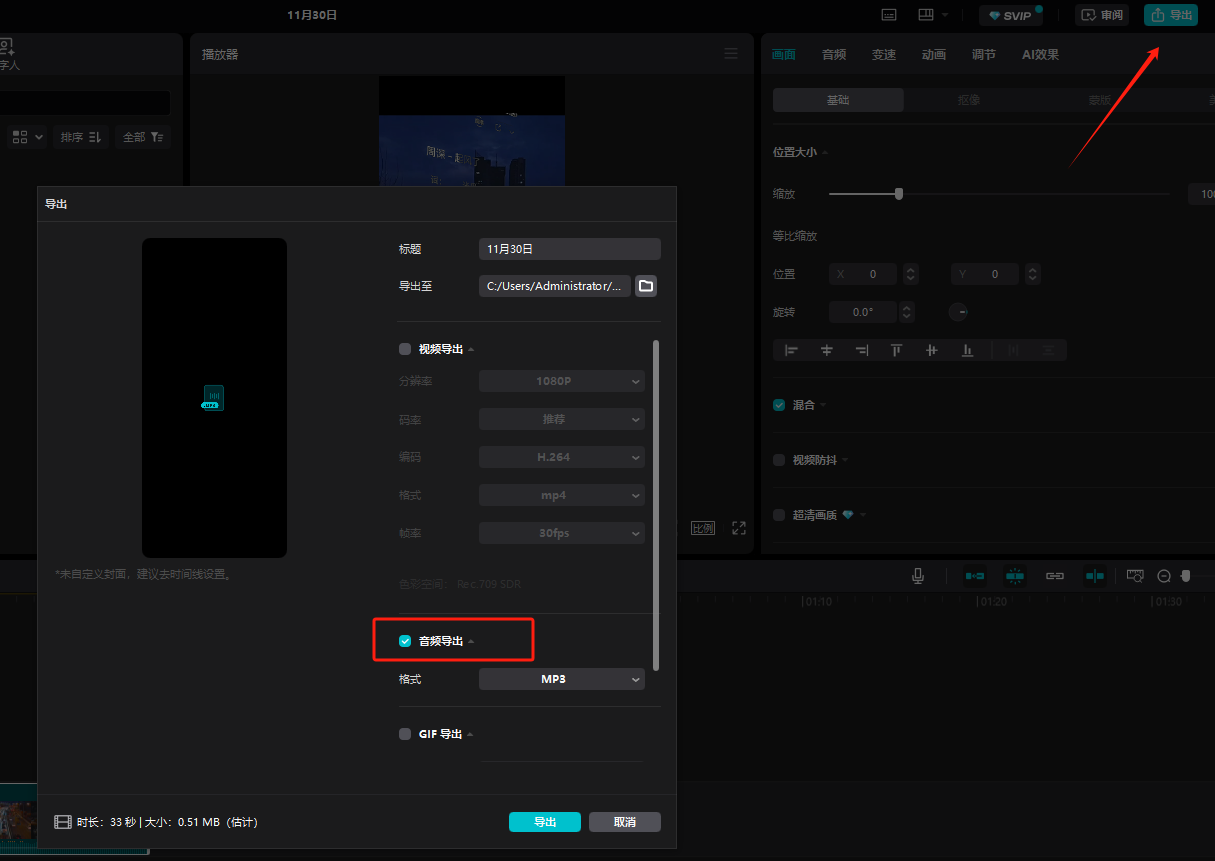The height and width of the screenshot is (861, 1215).
Task: Enable the 视频导出 video export checkbox
Action: [x=405, y=349]
